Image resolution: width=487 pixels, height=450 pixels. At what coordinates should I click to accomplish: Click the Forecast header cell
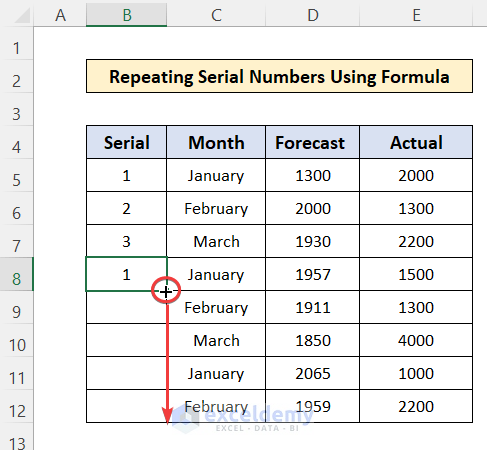tap(312, 142)
